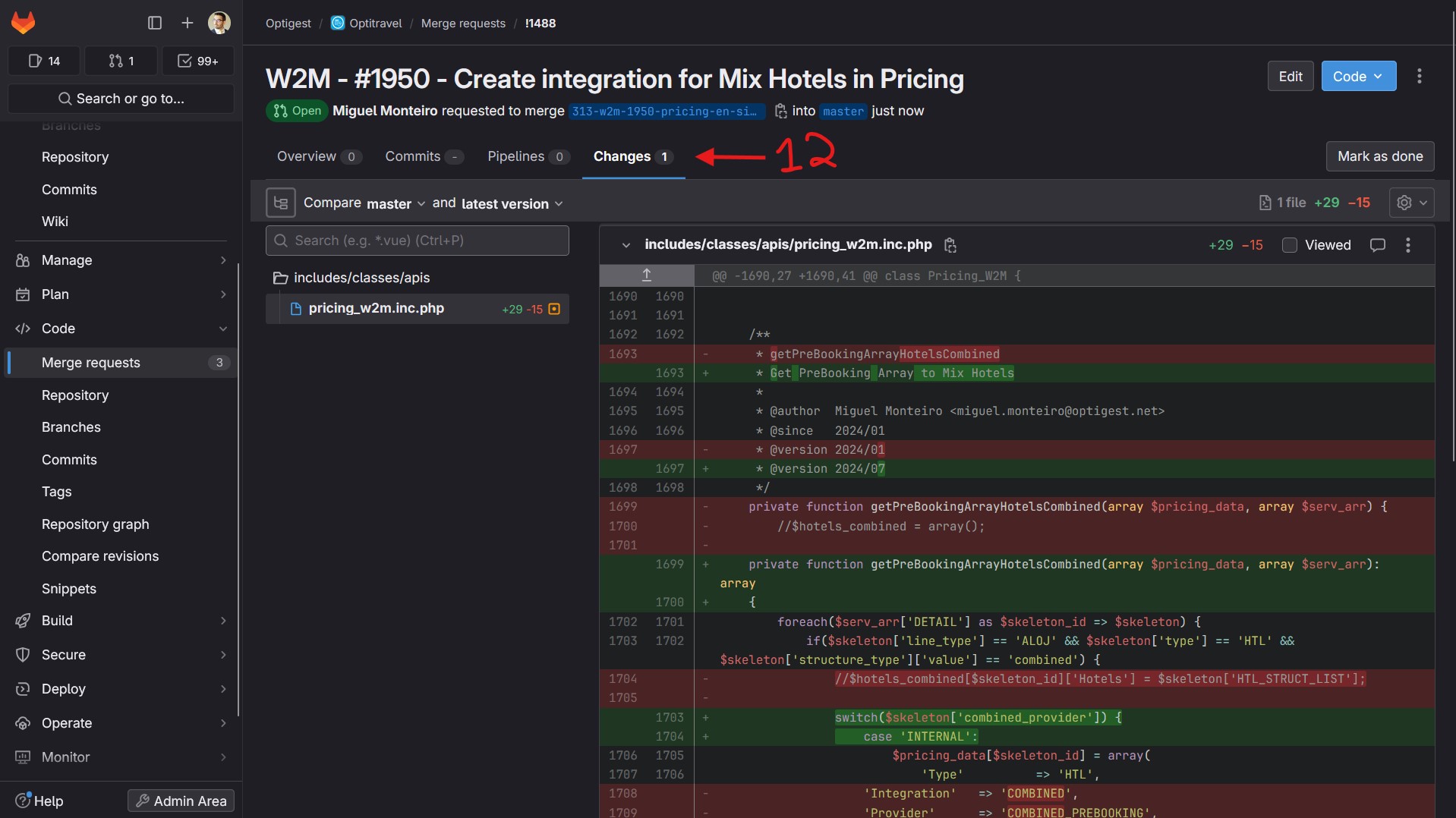
Task: Toggle the sidebar collapse icon
Action: click(155, 23)
